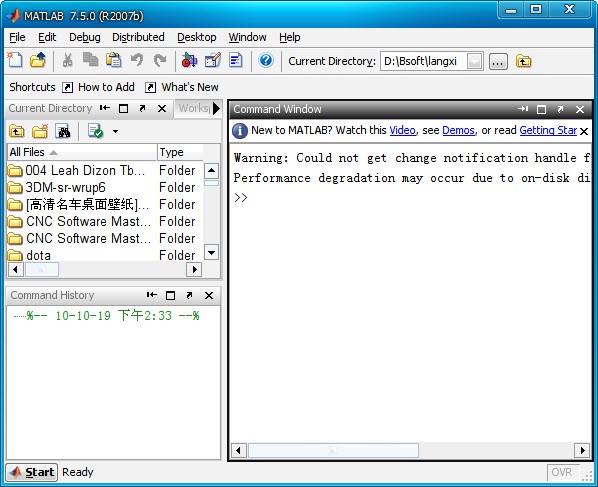The height and width of the screenshot is (487, 598).
Task: Open the Profiler toolbar icon
Action: pos(236,60)
